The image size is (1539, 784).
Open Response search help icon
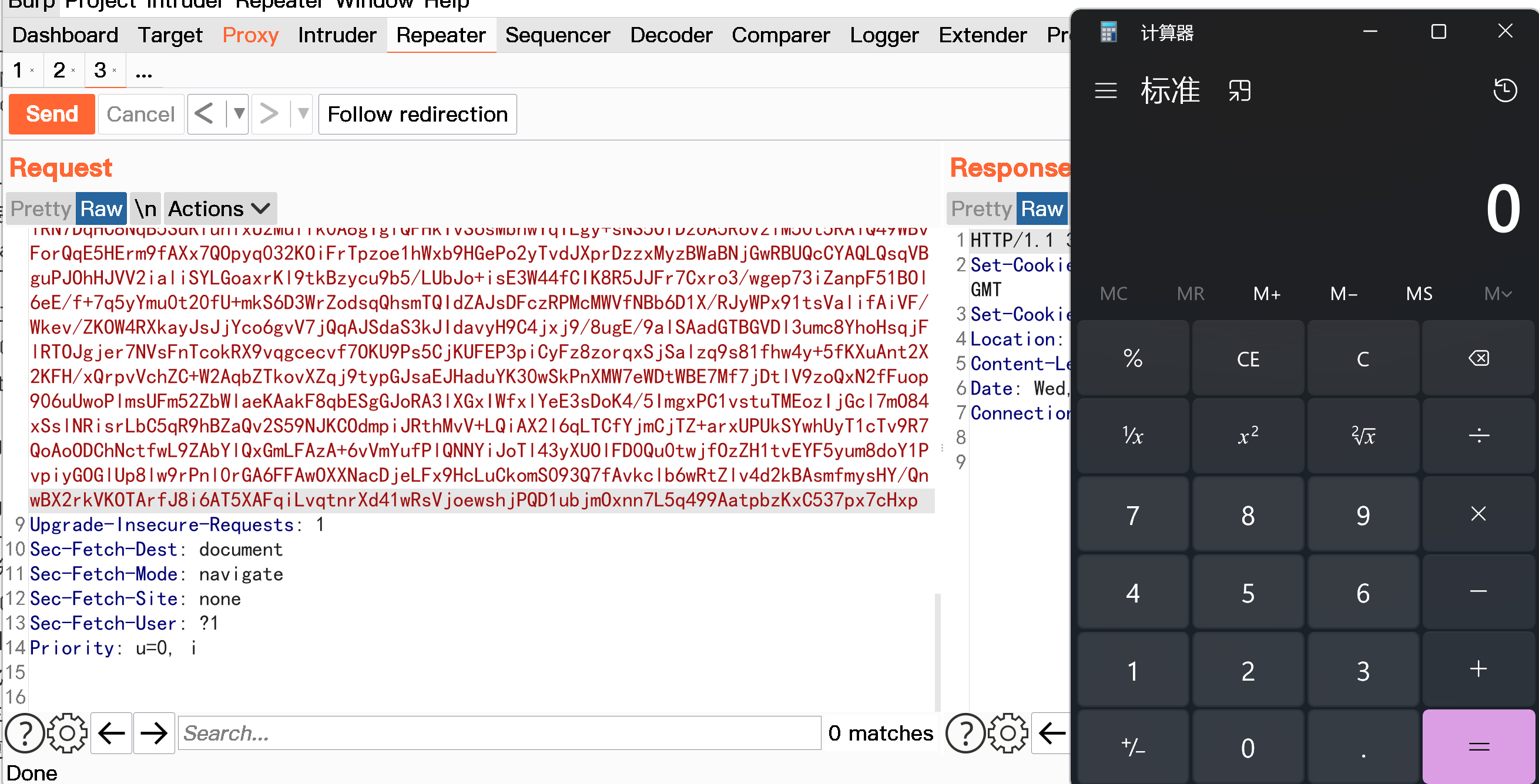point(965,733)
